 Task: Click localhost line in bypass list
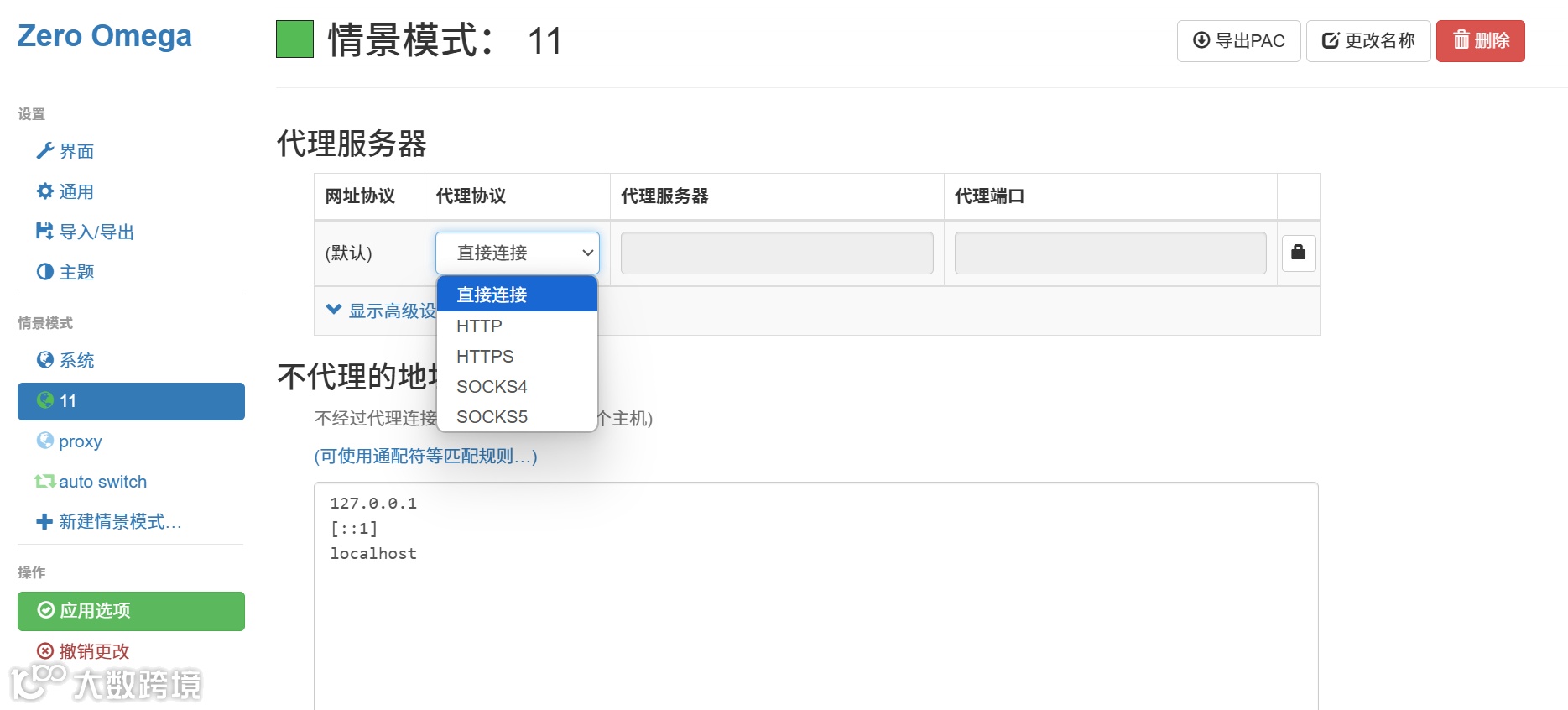click(373, 554)
